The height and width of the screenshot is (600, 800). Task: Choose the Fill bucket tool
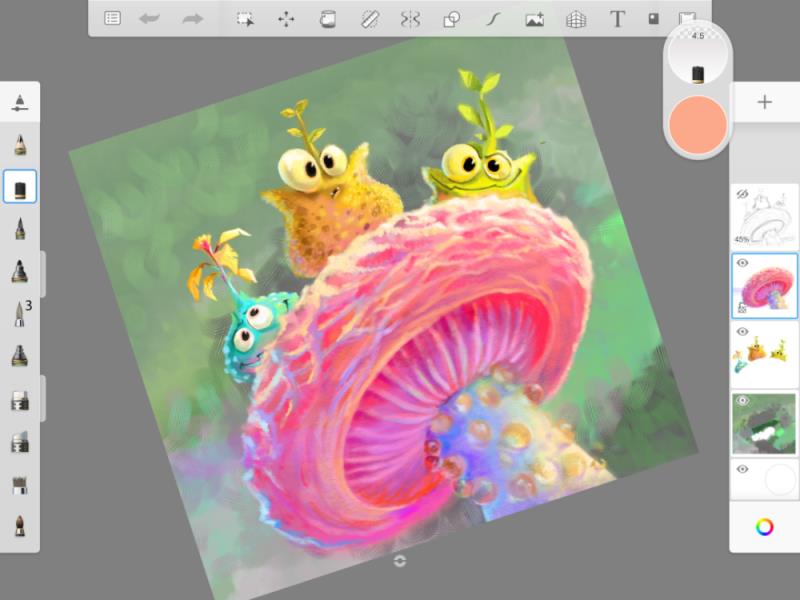point(328,19)
